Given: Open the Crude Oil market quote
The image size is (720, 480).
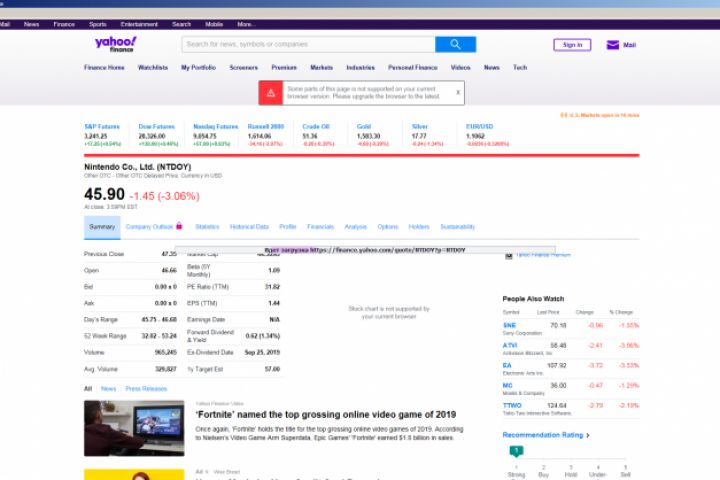Looking at the screenshot, I should point(316,126).
